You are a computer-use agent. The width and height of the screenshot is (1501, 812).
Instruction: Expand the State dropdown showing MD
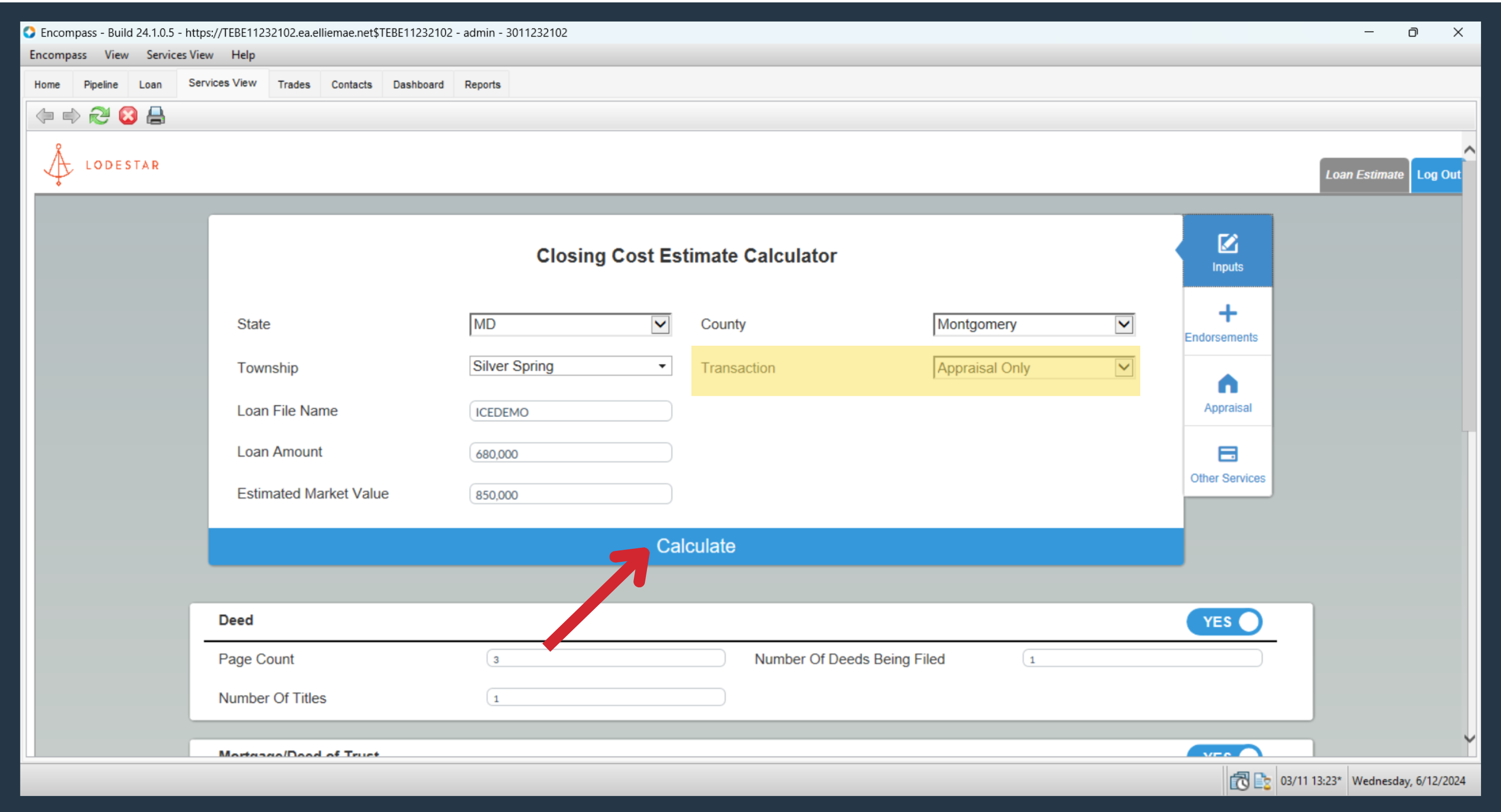[570, 325]
